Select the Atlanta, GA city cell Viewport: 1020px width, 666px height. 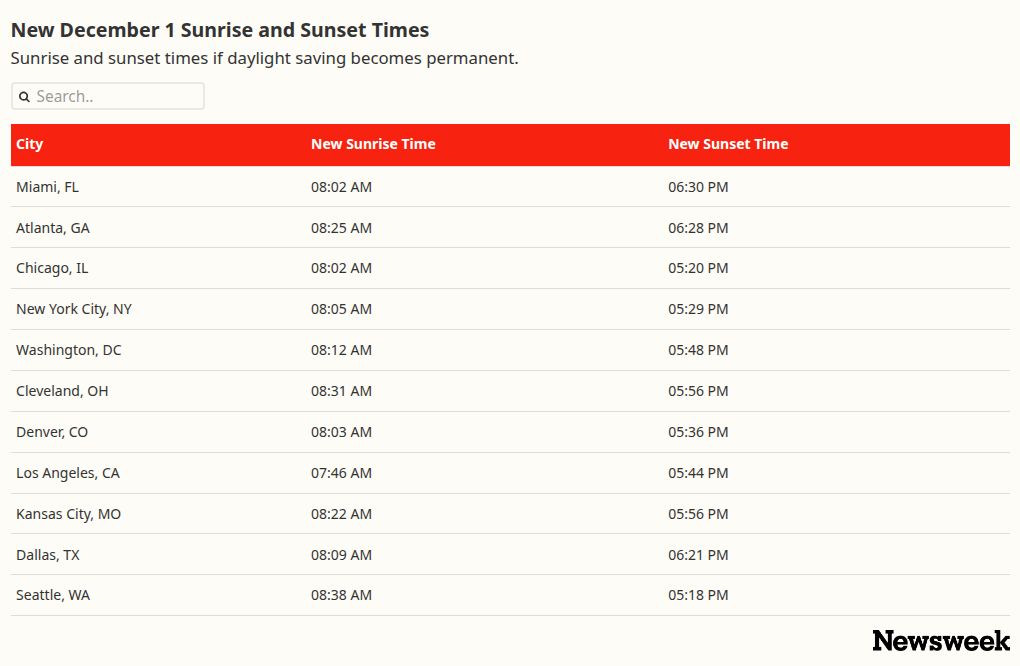(53, 228)
